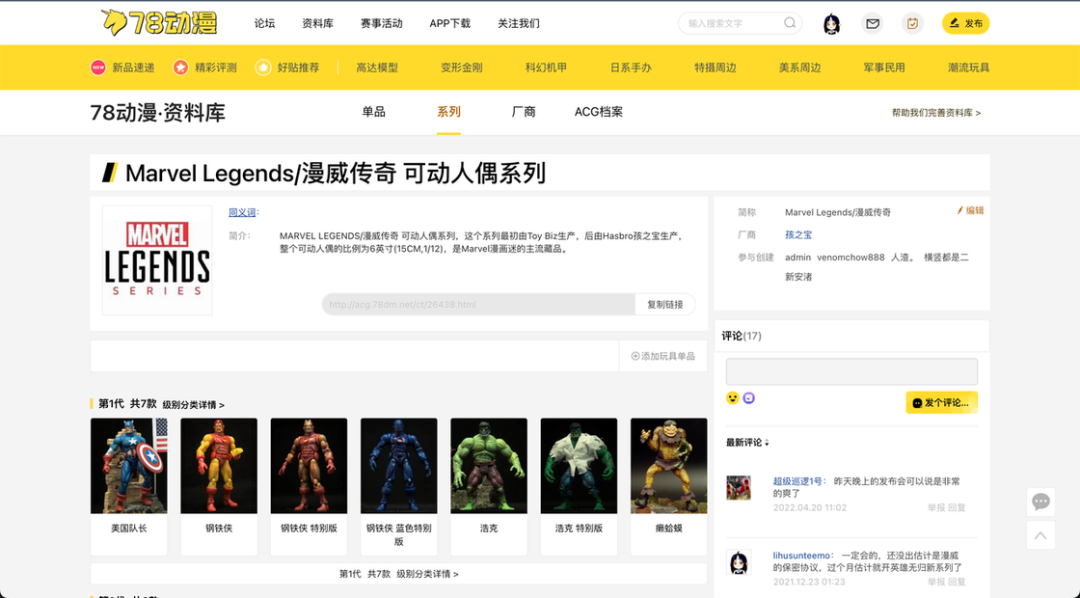Click the 同义词 link

coord(242,212)
